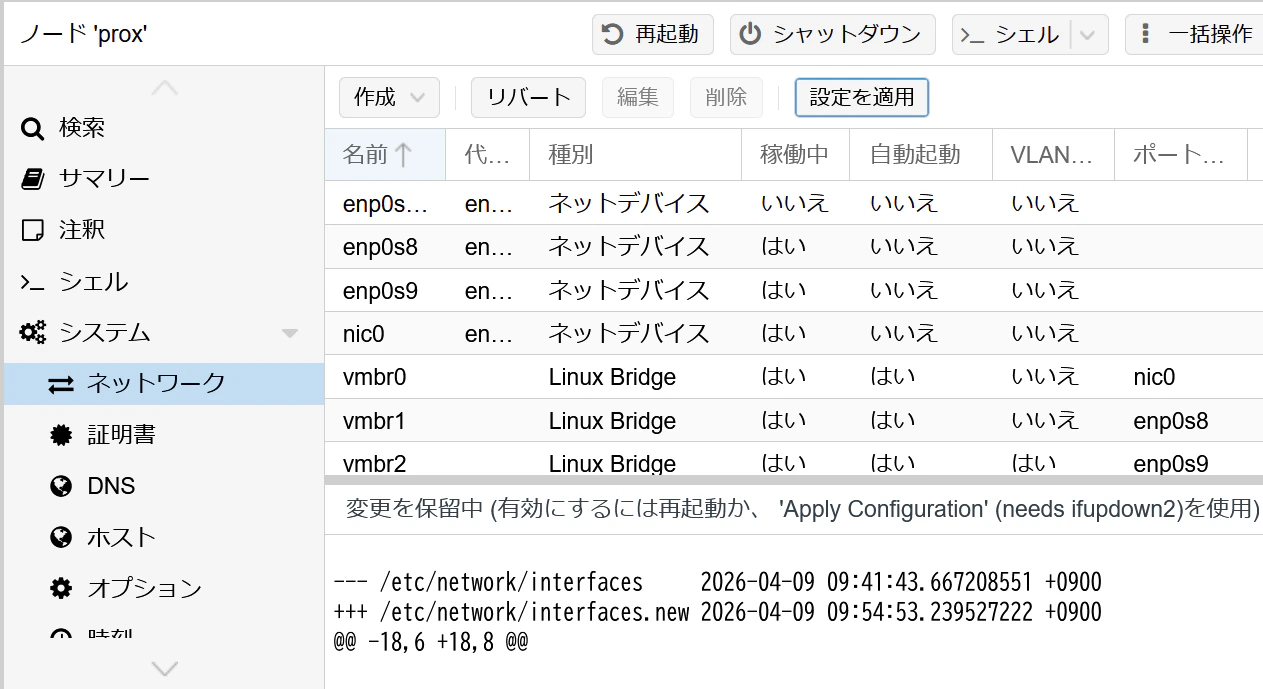Click the arrows icon next to ネットワーク

point(61,384)
